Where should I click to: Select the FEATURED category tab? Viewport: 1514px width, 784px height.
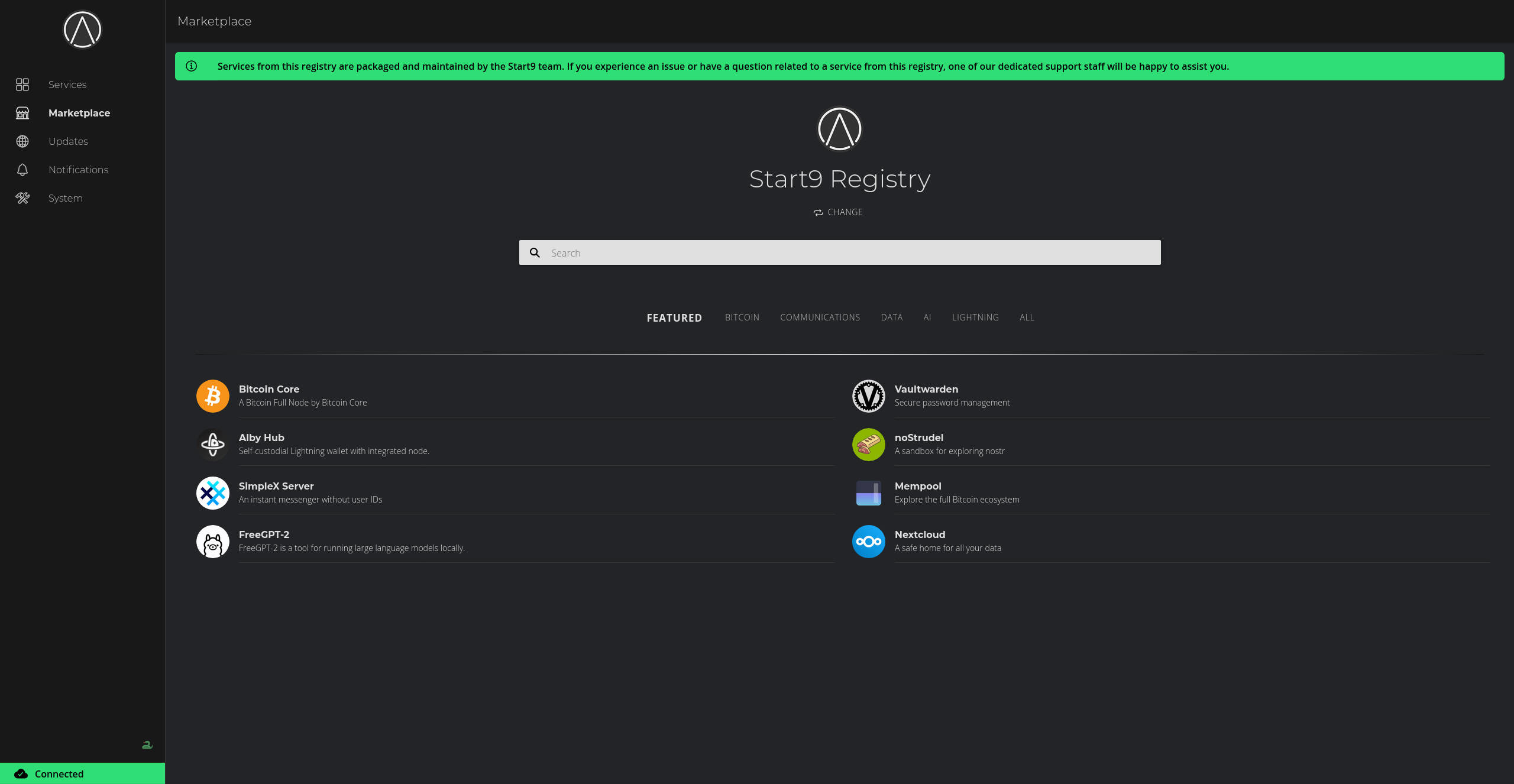point(674,318)
